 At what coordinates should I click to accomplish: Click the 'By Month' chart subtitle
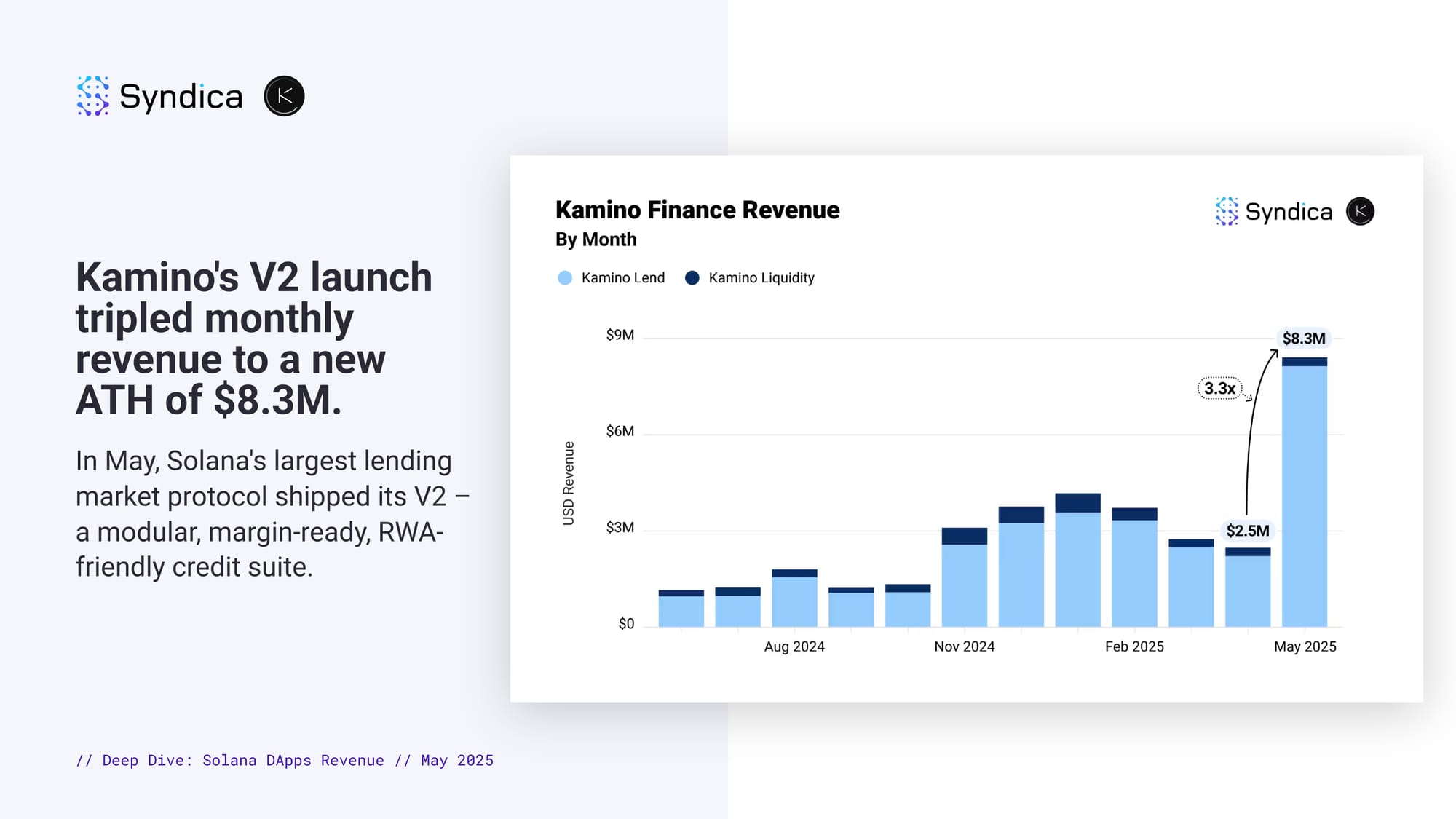point(596,240)
